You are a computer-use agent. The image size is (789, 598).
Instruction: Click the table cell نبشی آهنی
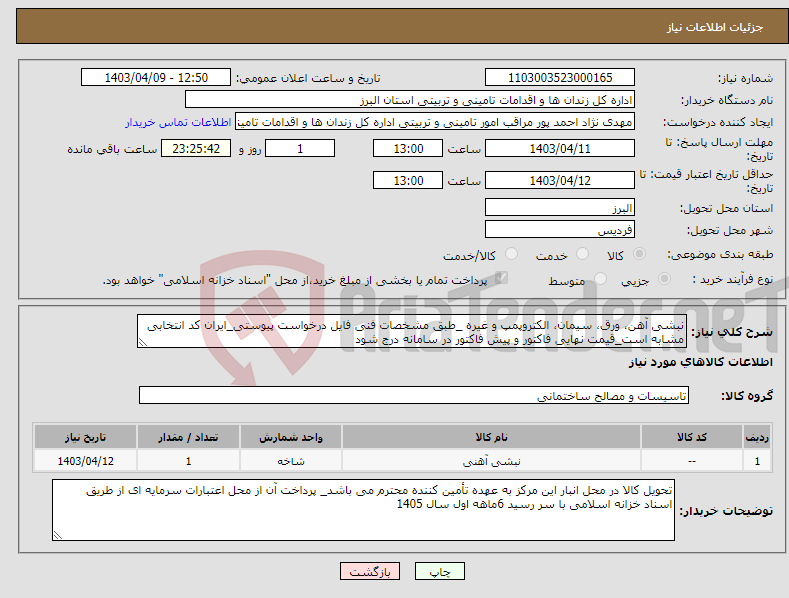[491, 461]
